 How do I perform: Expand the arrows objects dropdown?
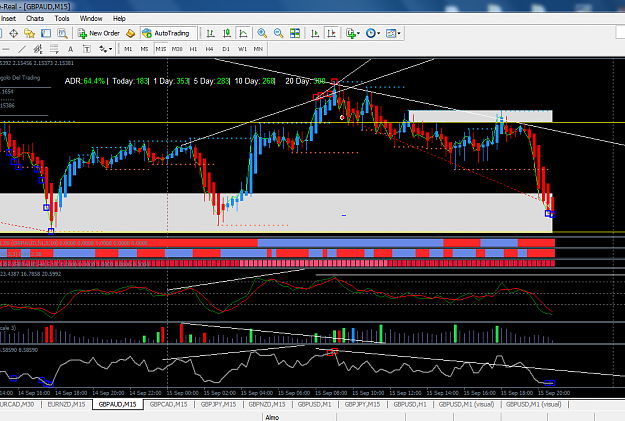click(110, 49)
